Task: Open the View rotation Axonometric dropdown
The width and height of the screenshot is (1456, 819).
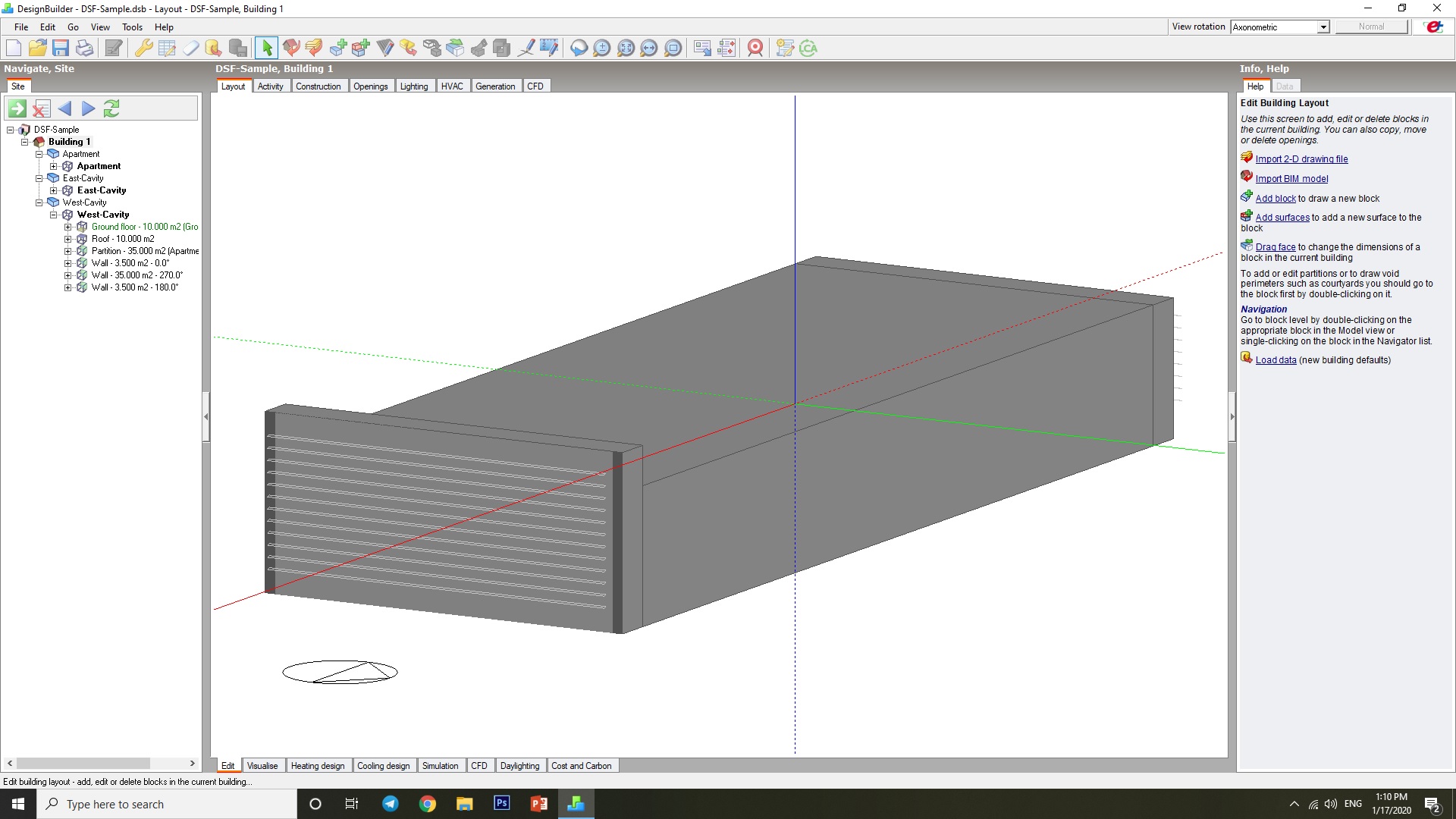Action: click(1323, 27)
